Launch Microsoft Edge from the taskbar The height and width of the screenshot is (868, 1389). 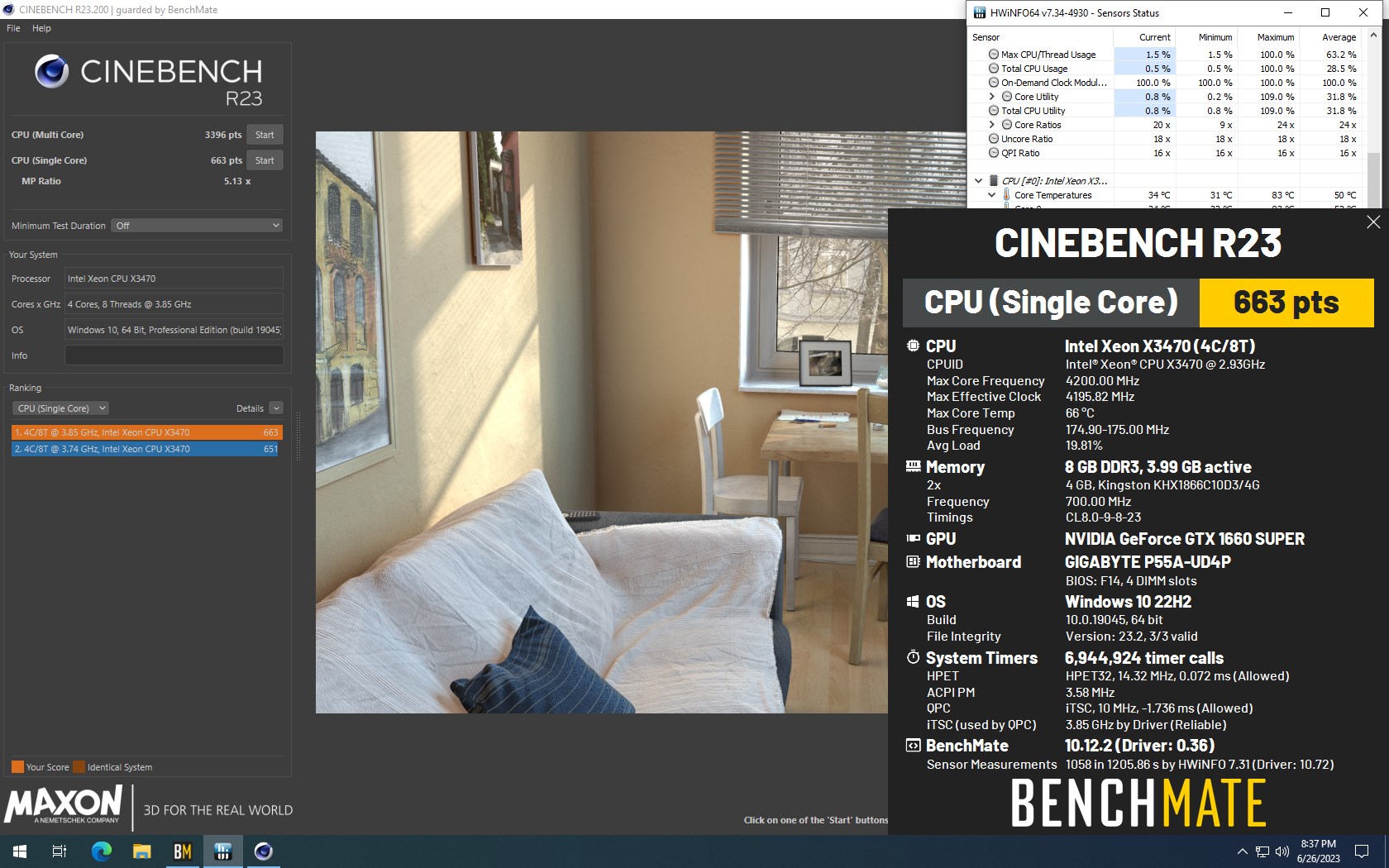pyautogui.click(x=101, y=851)
